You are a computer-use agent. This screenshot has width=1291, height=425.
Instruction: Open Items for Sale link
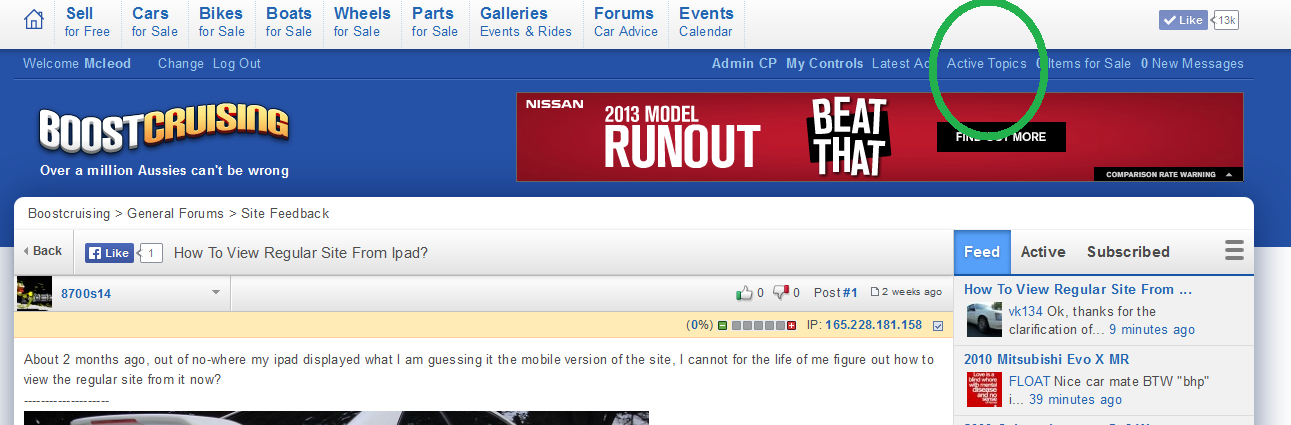[1084, 63]
